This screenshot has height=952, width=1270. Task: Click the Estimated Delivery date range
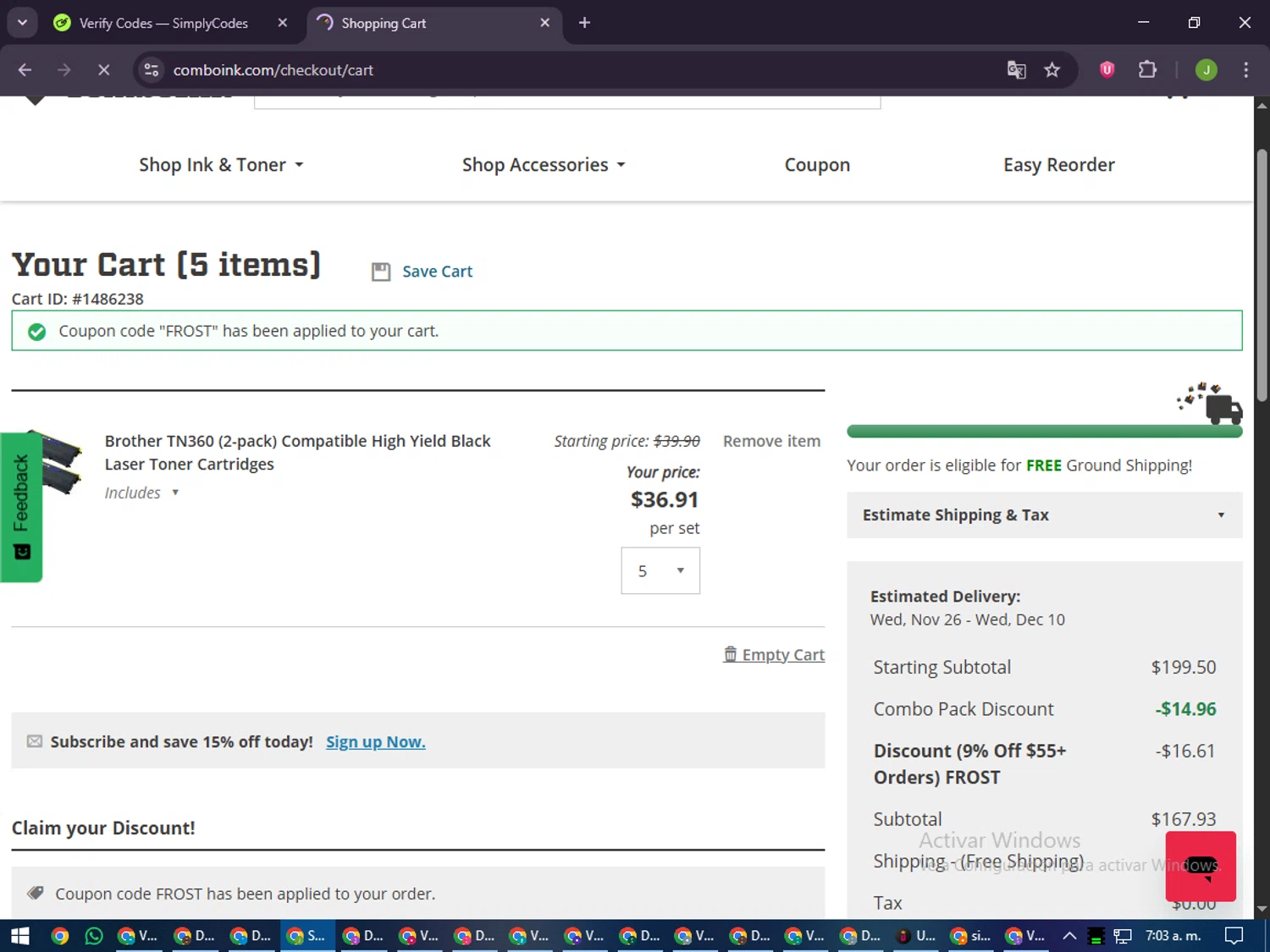[x=968, y=619]
